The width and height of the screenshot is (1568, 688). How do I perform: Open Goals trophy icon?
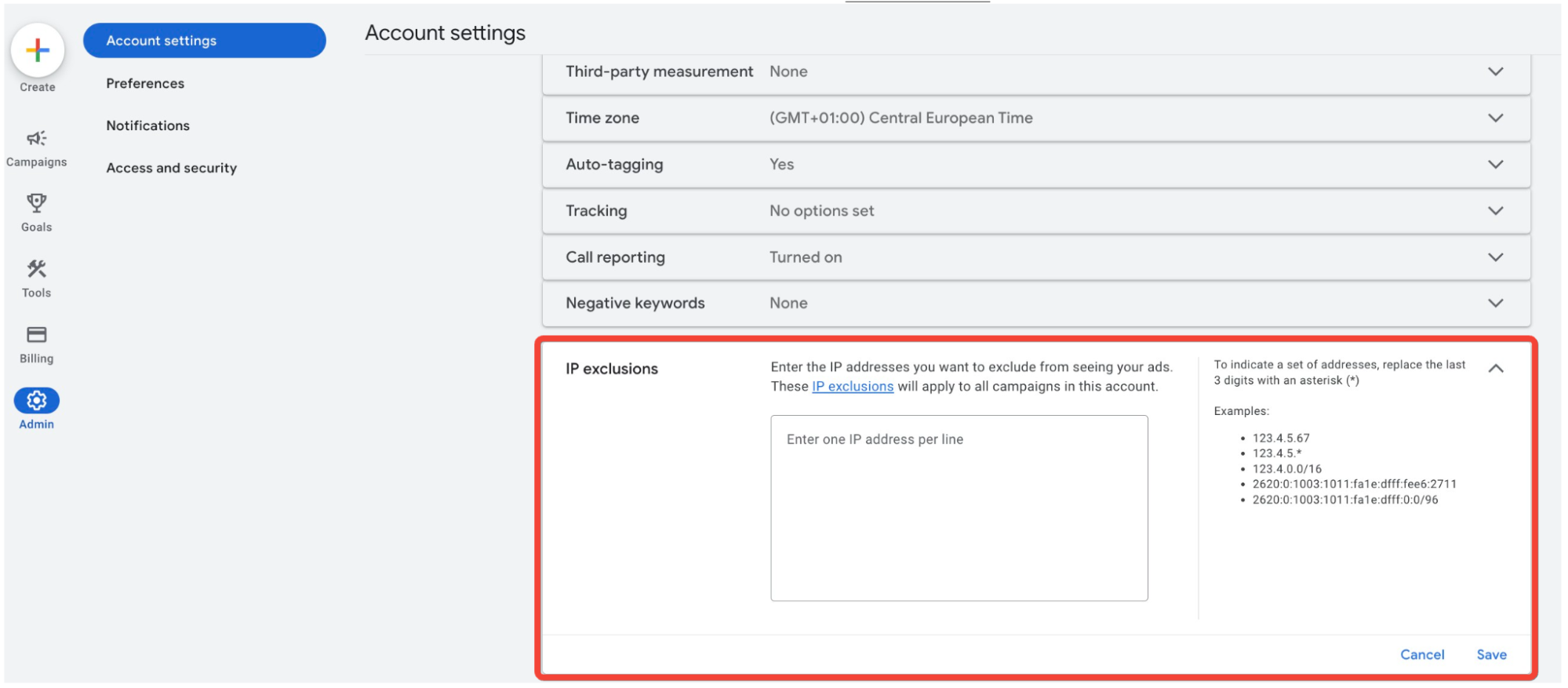[x=37, y=203]
